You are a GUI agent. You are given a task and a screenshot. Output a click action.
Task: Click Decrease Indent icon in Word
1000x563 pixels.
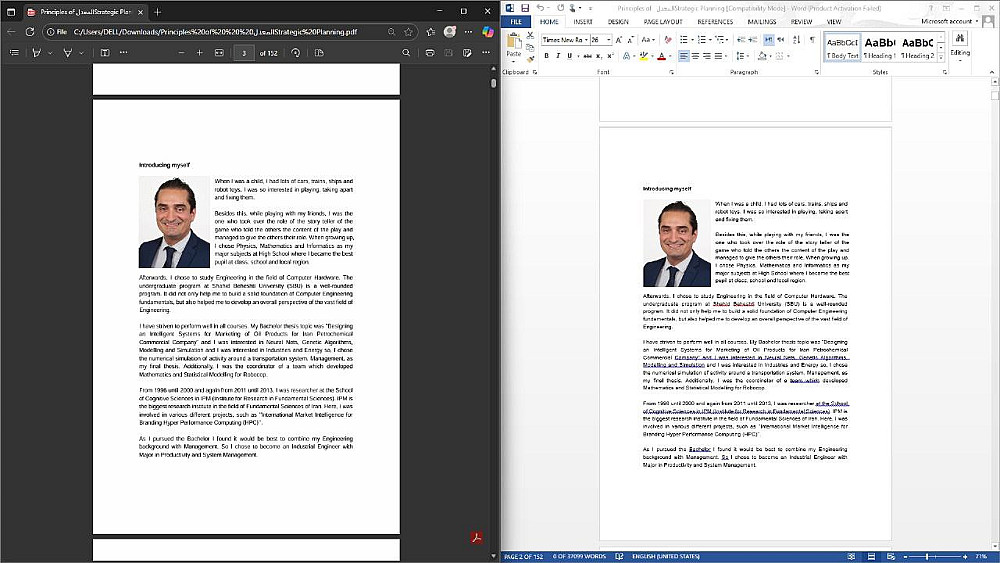pos(740,40)
